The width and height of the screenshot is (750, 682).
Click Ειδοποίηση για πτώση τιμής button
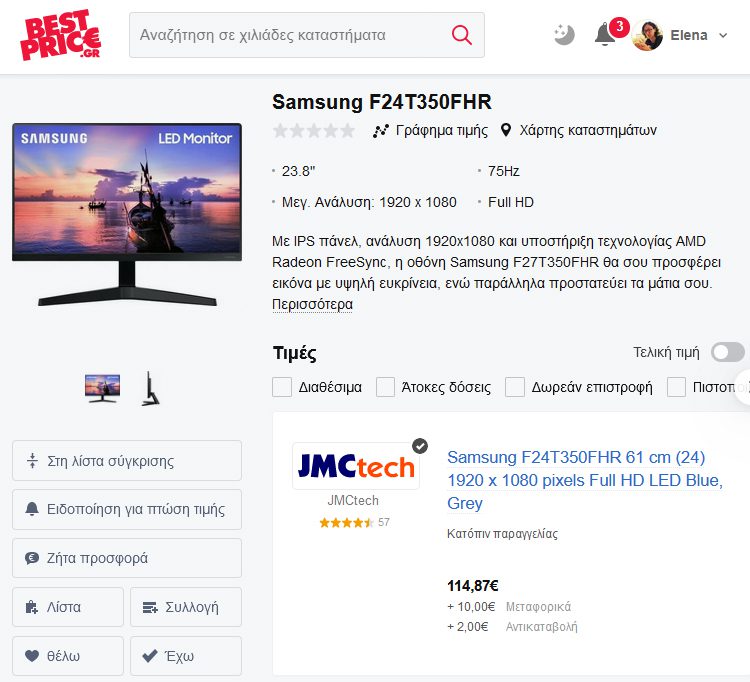127,509
